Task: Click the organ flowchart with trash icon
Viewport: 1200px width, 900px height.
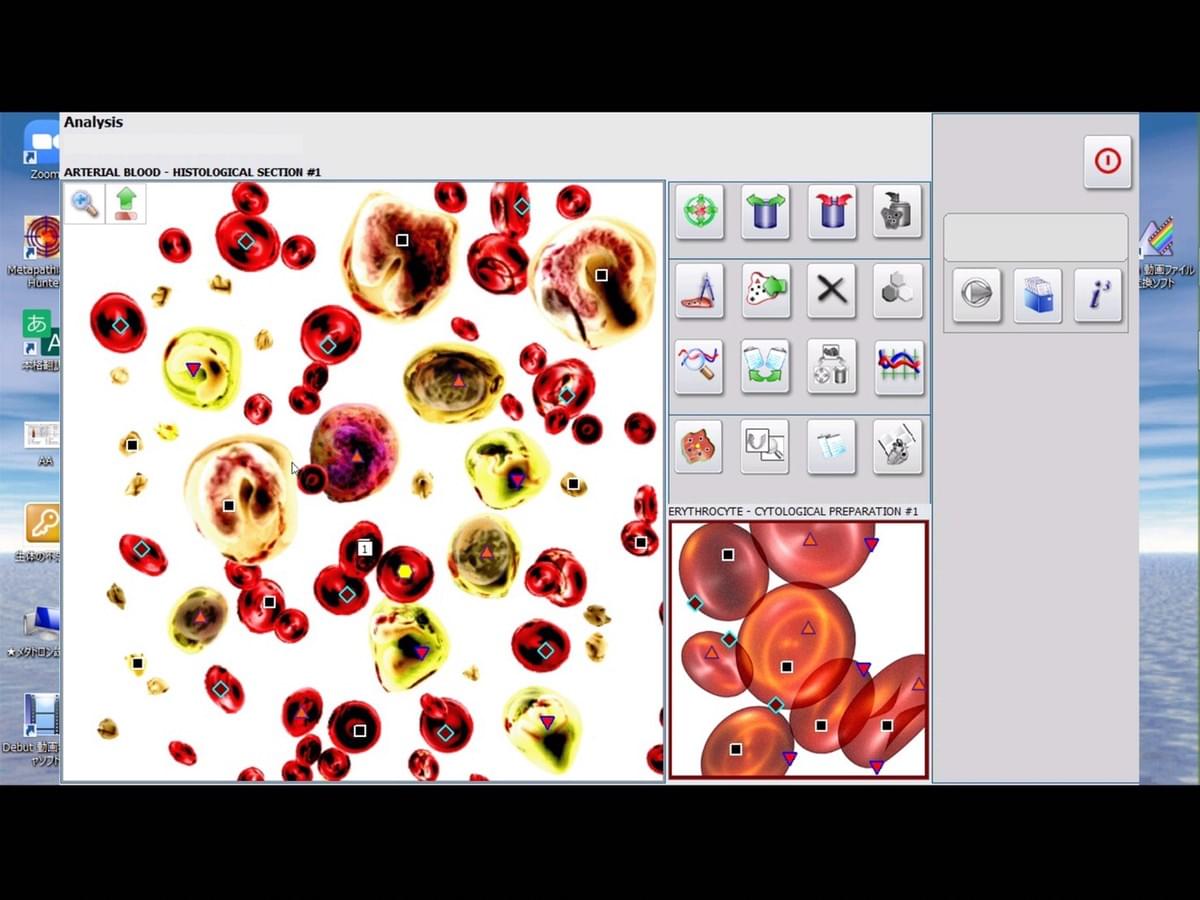Action: click(x=832, y=366)
